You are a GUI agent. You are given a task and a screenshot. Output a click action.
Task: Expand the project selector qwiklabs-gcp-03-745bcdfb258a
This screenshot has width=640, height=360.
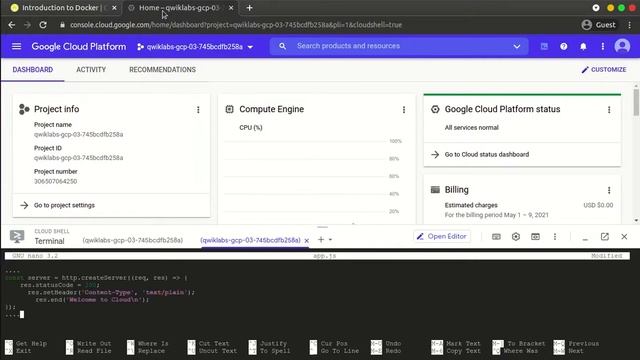pyautogui.click(x=195, y=47)
